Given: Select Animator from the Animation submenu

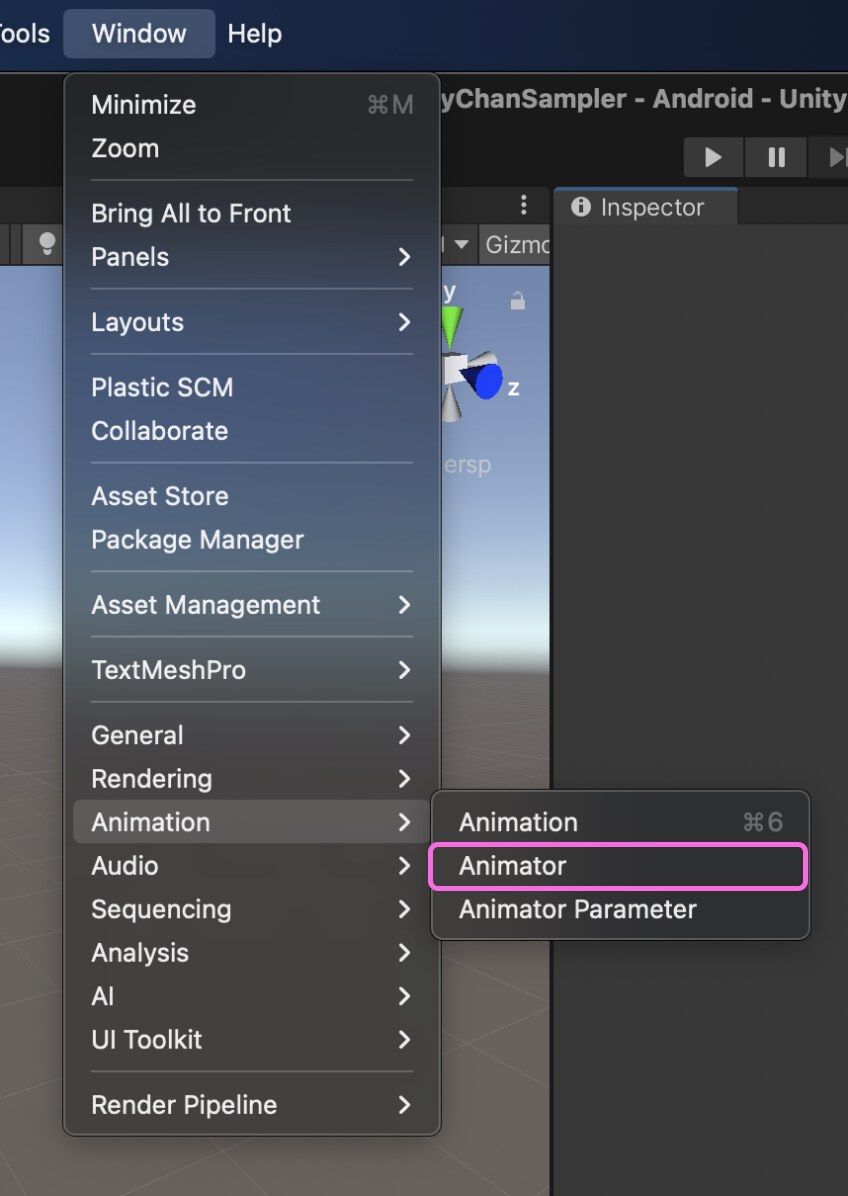Looking at the screenshot, I should [618, 866].
